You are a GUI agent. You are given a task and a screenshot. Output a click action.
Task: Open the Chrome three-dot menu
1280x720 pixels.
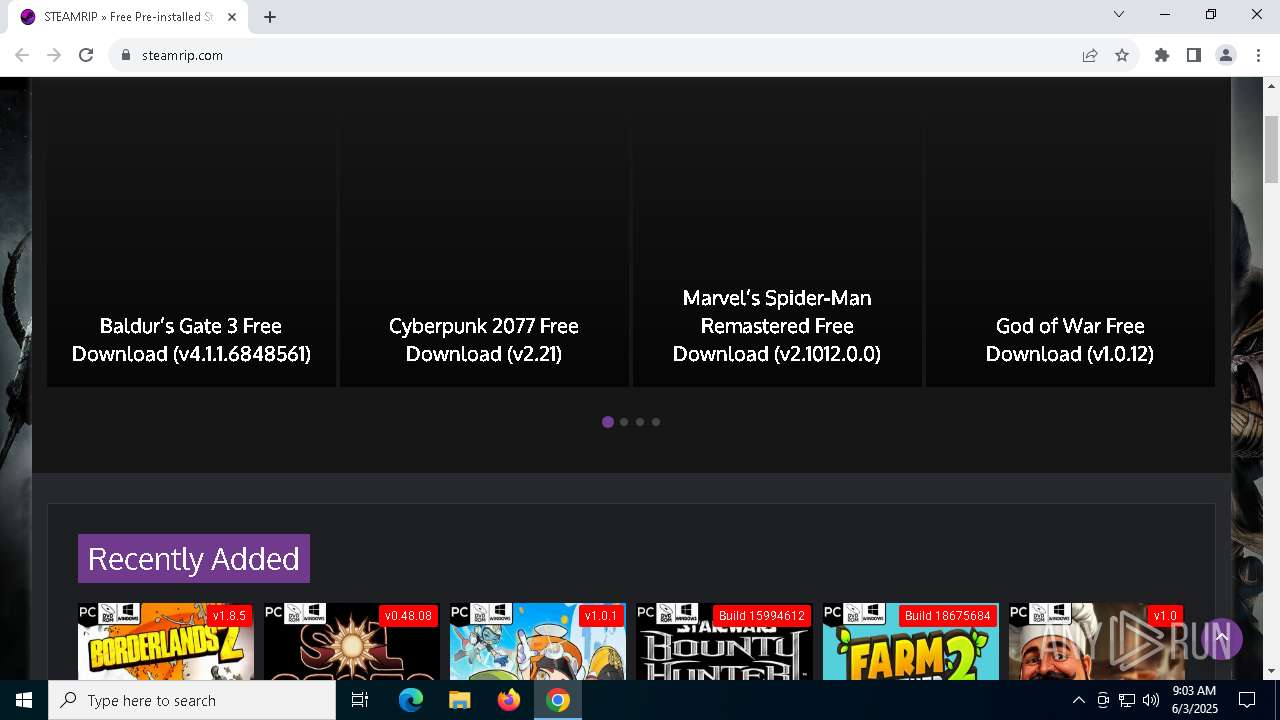pos(1258,55)
